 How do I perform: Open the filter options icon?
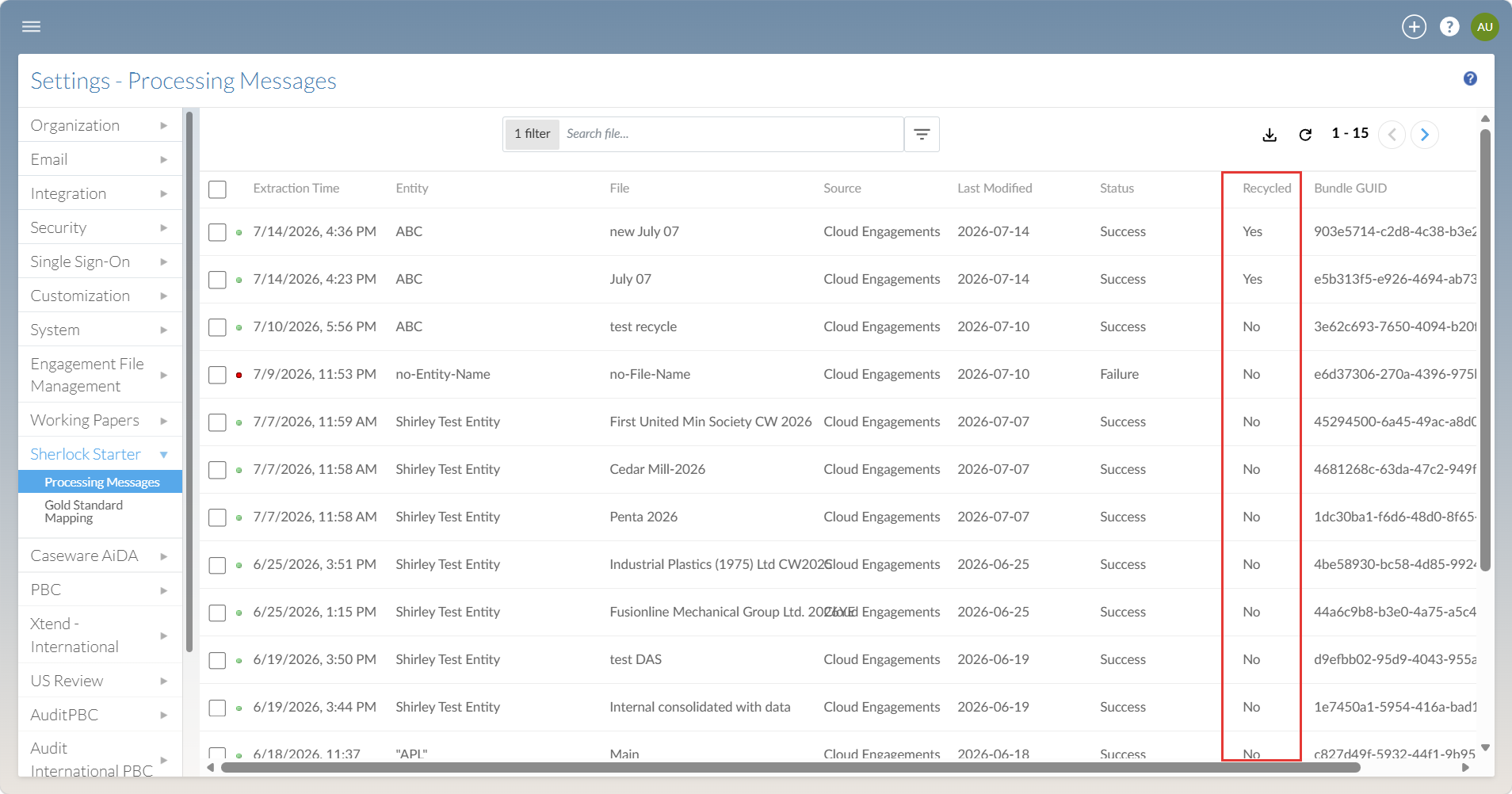click(x=922, y=135)
